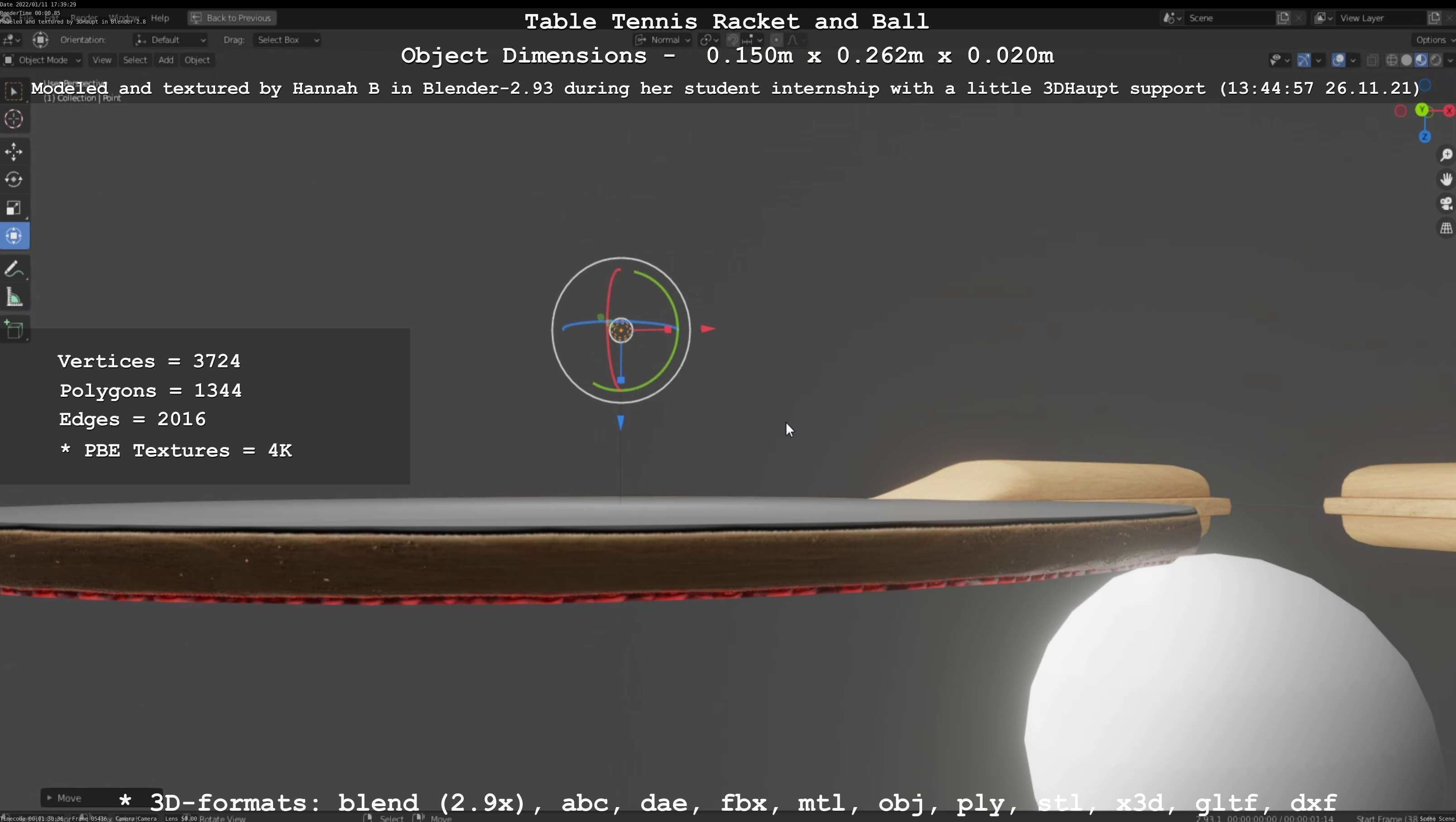Click the blue Z axis on gizmo

pos(1424,137)
